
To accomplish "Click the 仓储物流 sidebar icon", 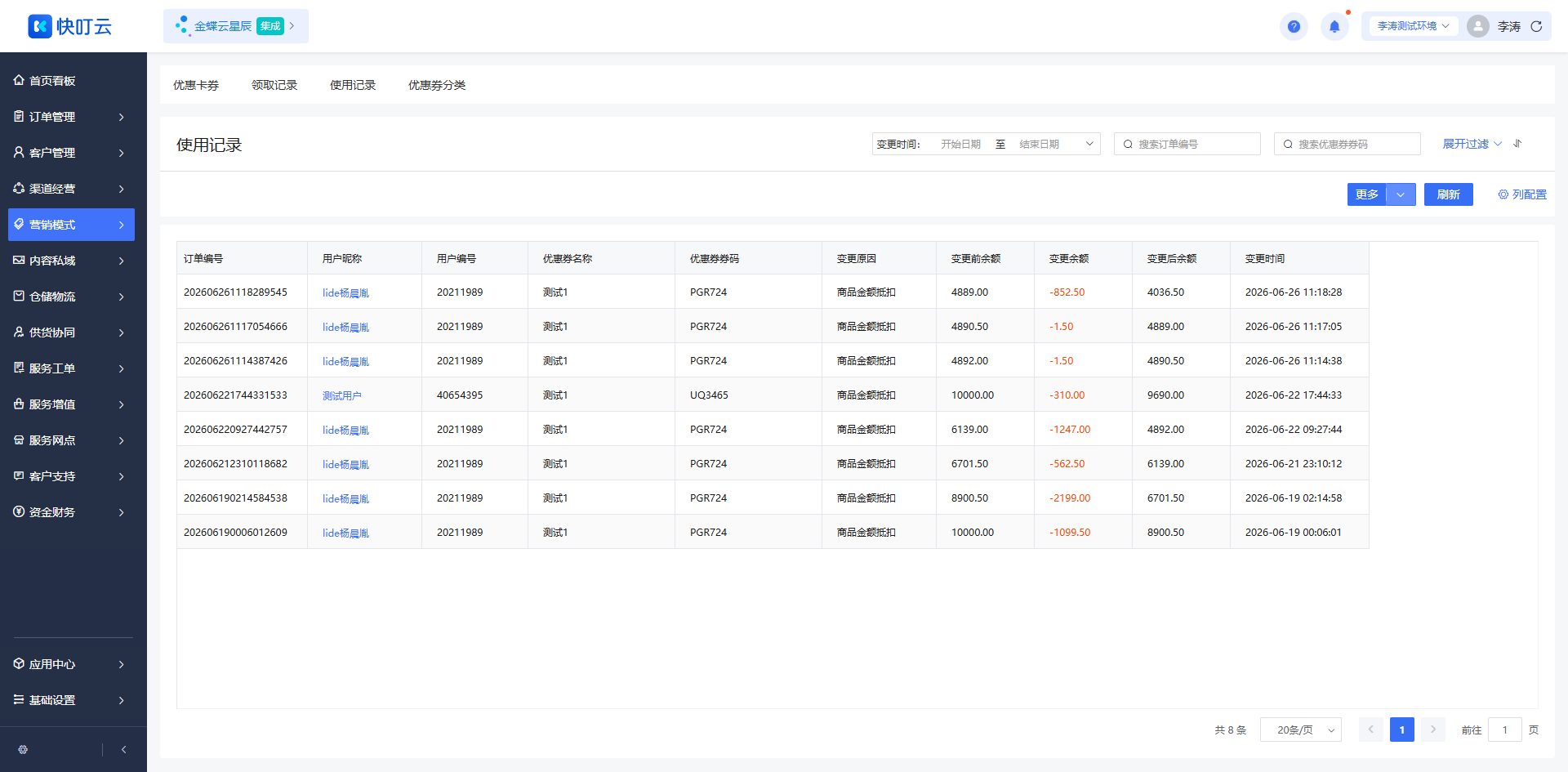I will [19, 296].
